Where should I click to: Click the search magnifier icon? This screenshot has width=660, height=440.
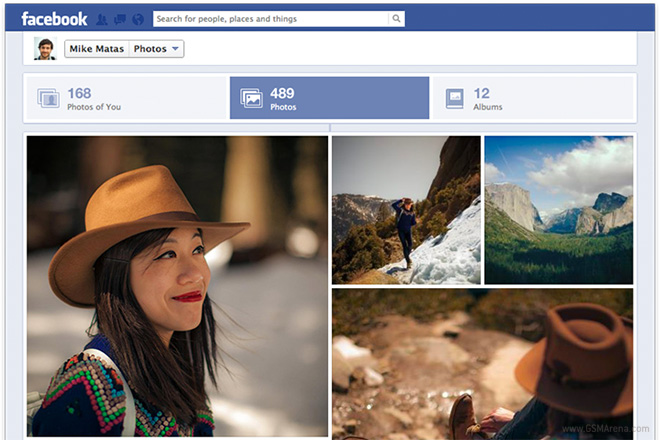[396, 19]
